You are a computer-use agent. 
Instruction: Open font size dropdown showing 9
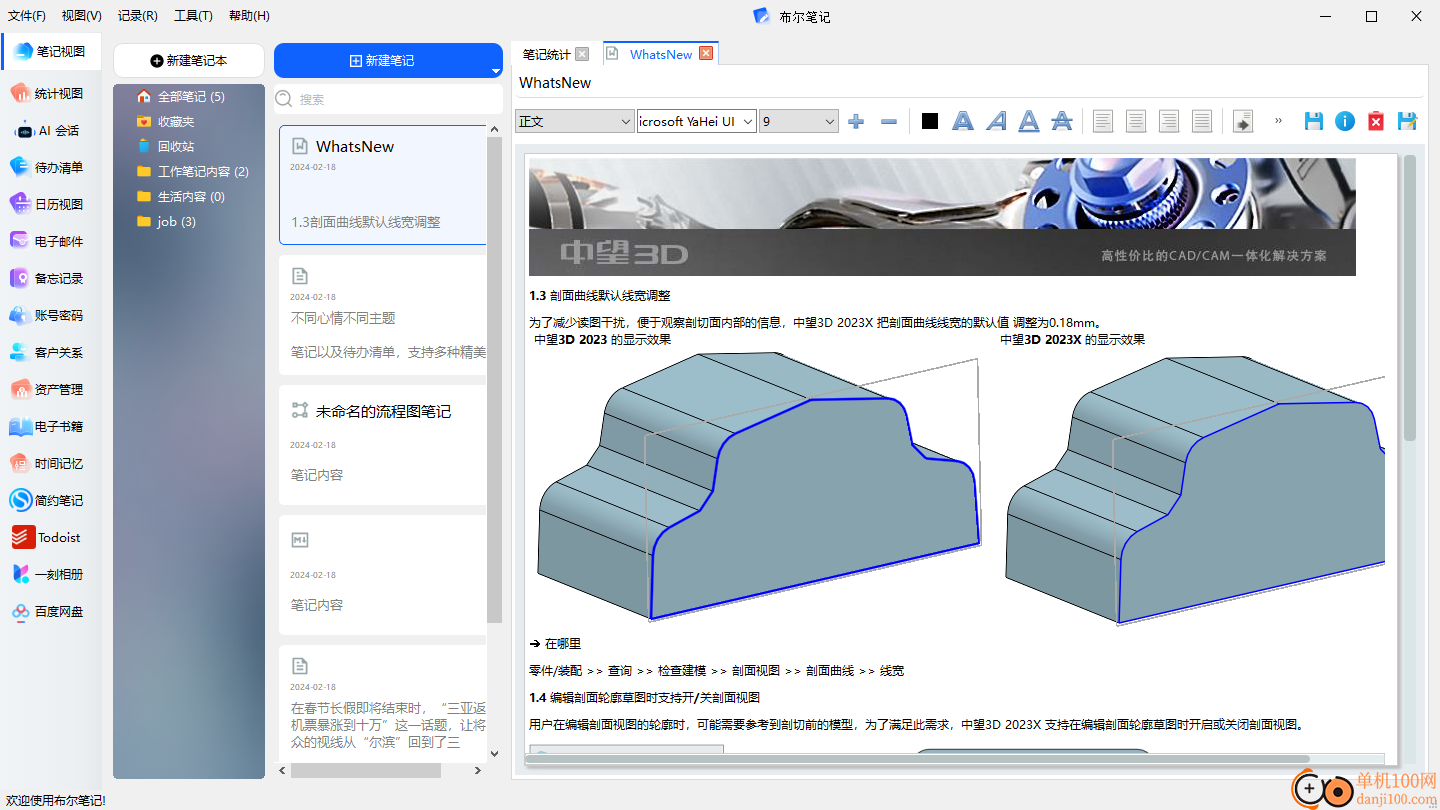pyautogui.click(x=798, y=121)
